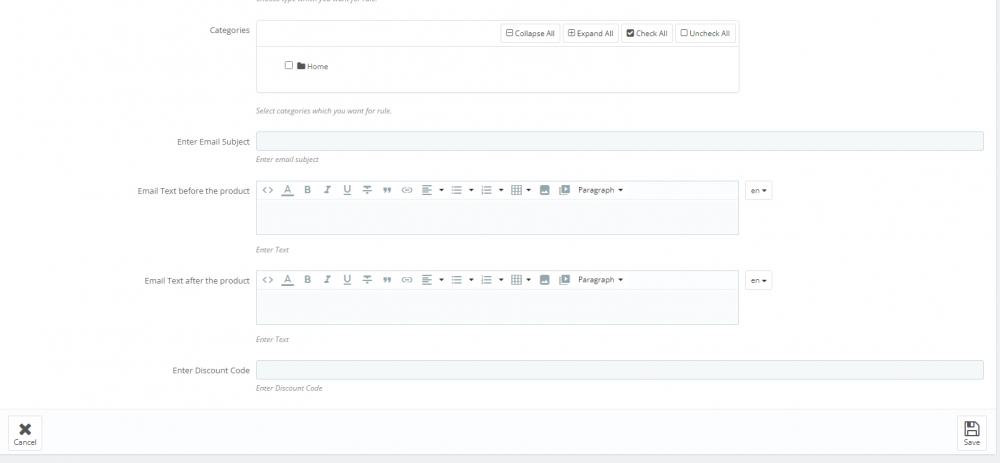Screen dimensions: 1000x463
Task: Insert image in 'after the product' editor
Action: (545, 280)
